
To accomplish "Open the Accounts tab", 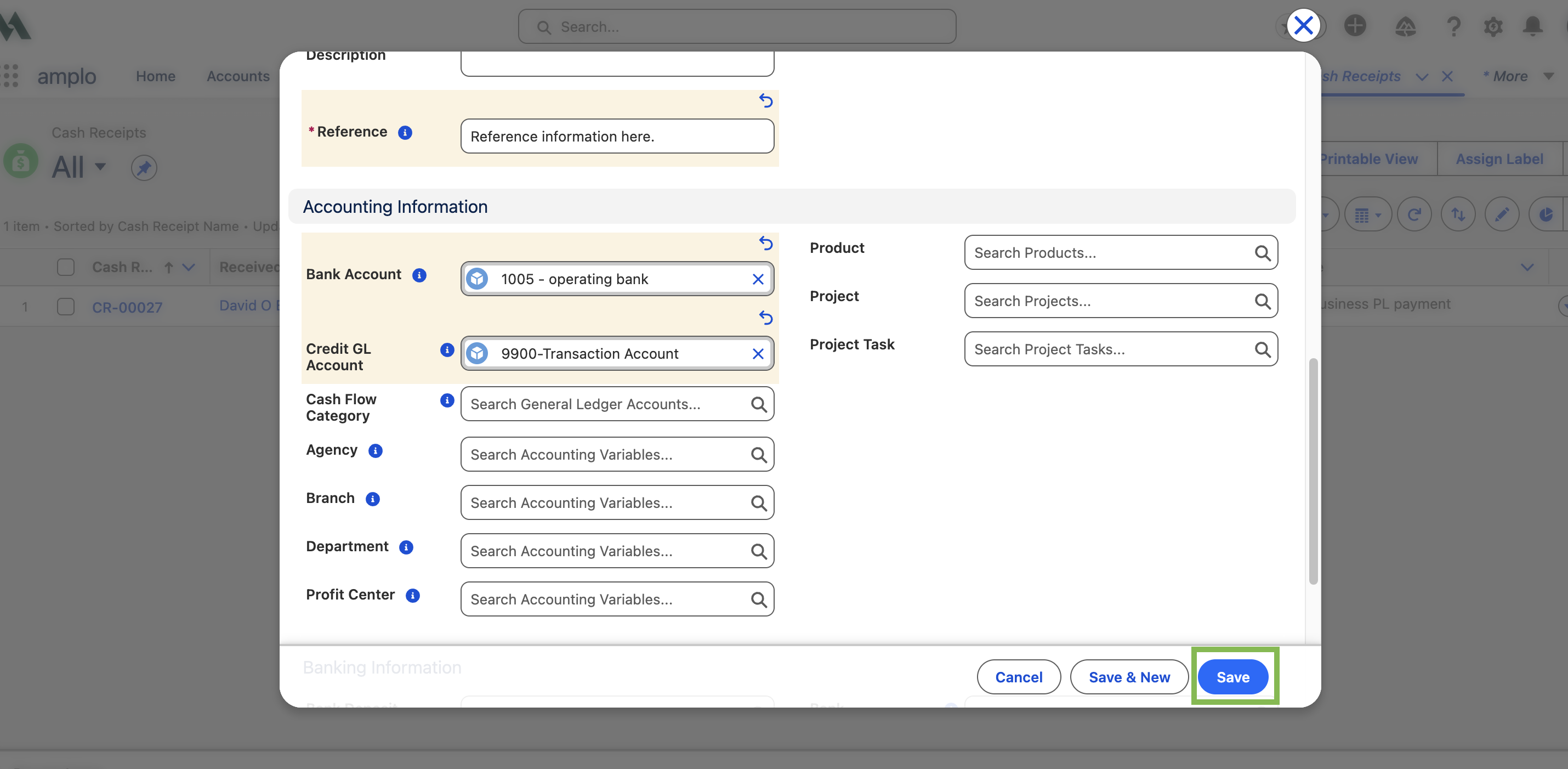I will tap(238, 76).
